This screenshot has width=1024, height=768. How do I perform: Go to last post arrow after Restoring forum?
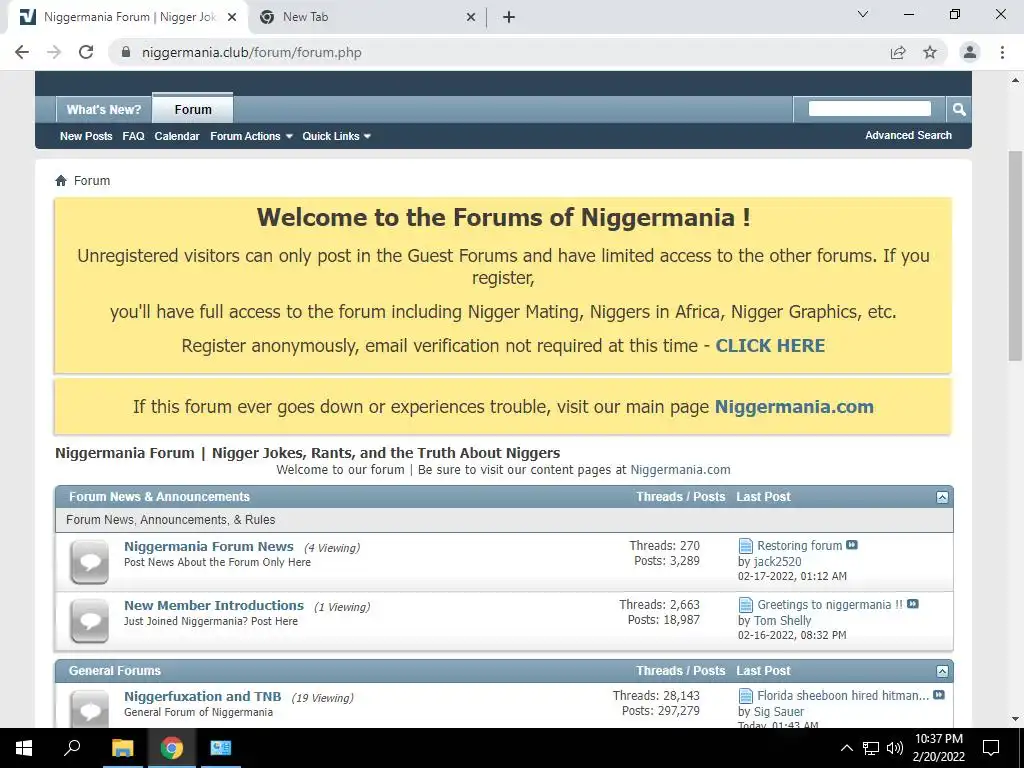pos(852,545)
